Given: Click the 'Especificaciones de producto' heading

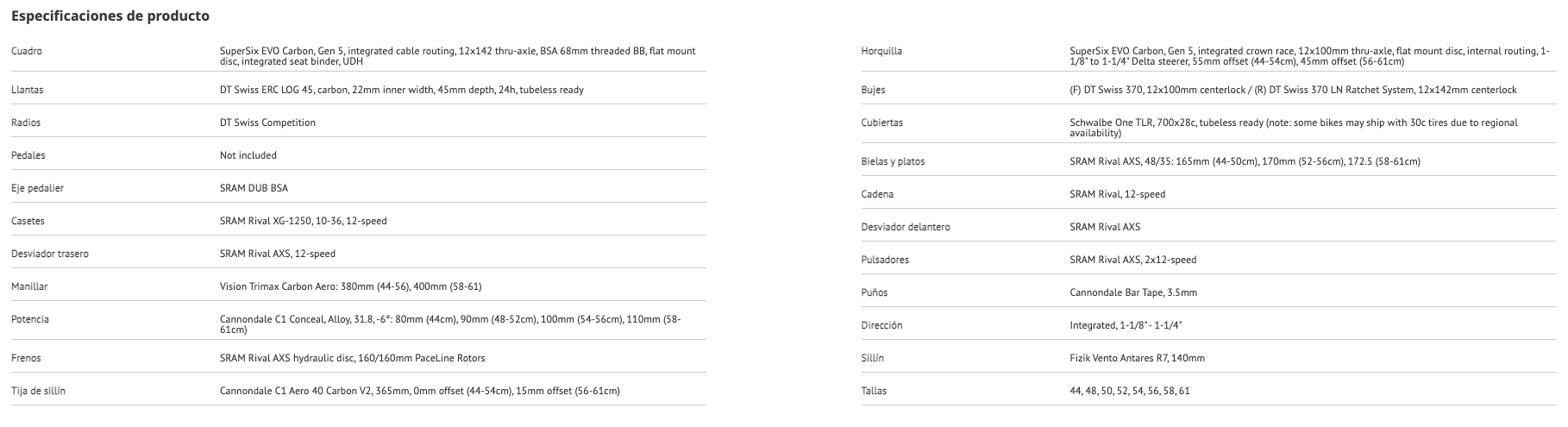Looking at the screenshot, I should (x=110, y=16).
